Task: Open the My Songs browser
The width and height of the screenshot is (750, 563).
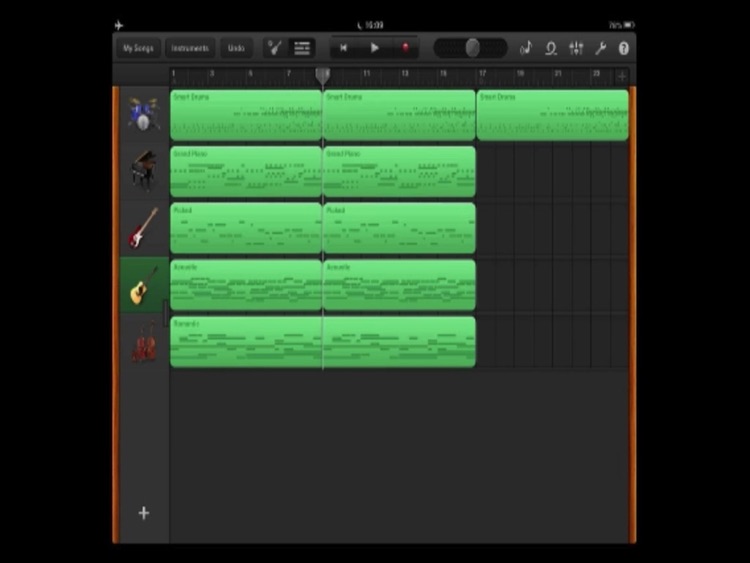Action: click(138, 48)
